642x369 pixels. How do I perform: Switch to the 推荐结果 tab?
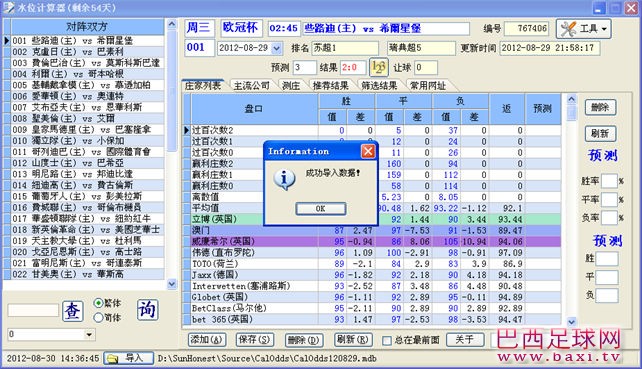click(x=330, y=85)
